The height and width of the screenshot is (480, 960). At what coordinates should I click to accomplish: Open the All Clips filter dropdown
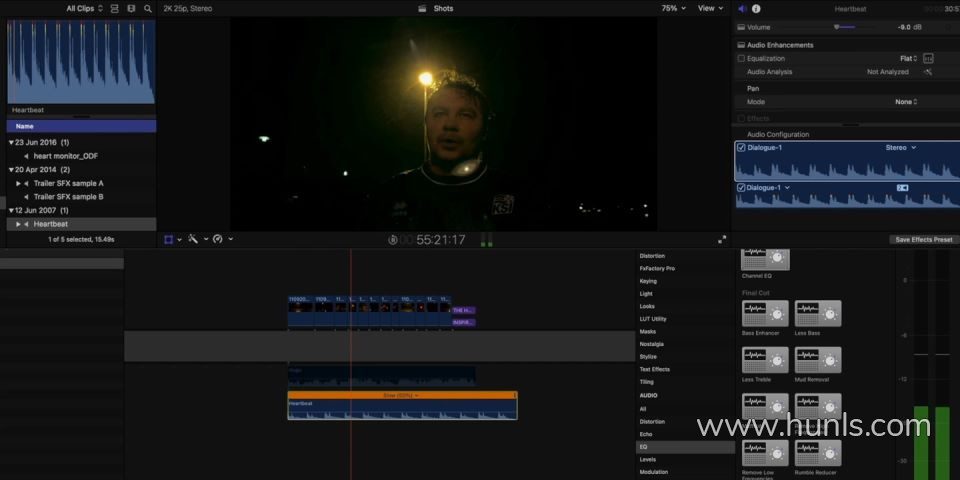(x=84, y=9)
